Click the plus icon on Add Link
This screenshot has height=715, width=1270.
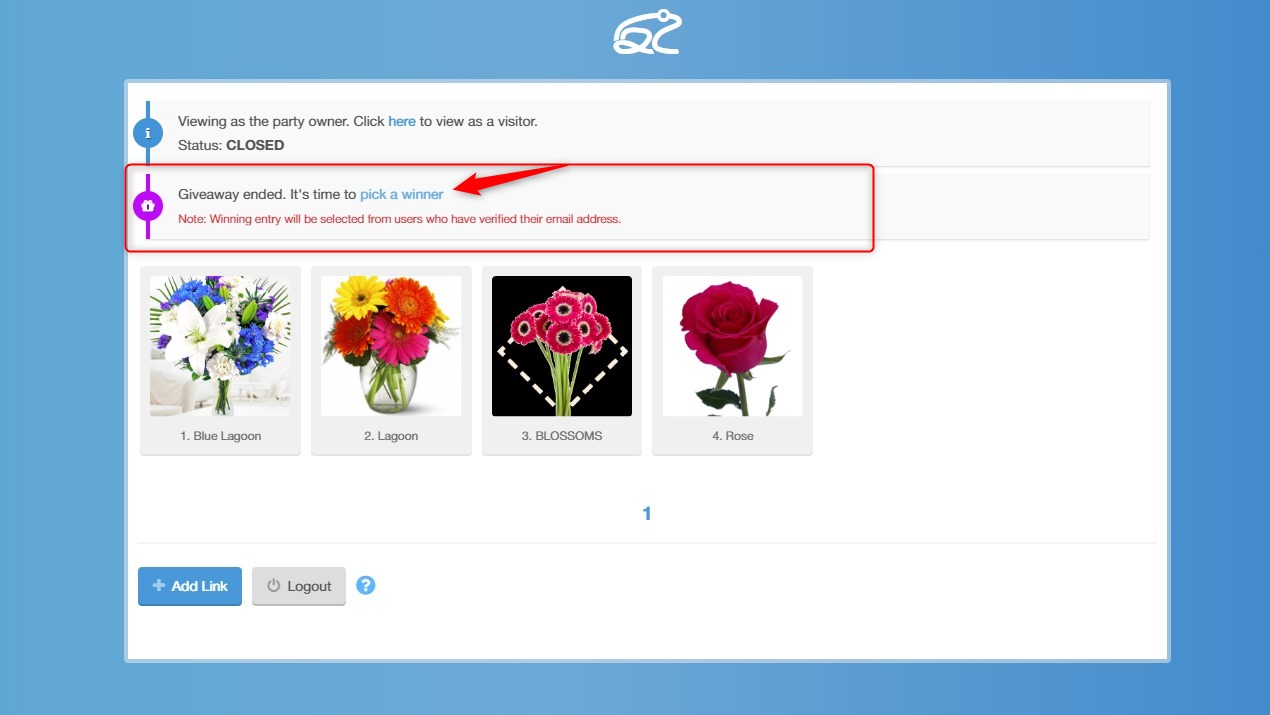click(x=158, y=586)
